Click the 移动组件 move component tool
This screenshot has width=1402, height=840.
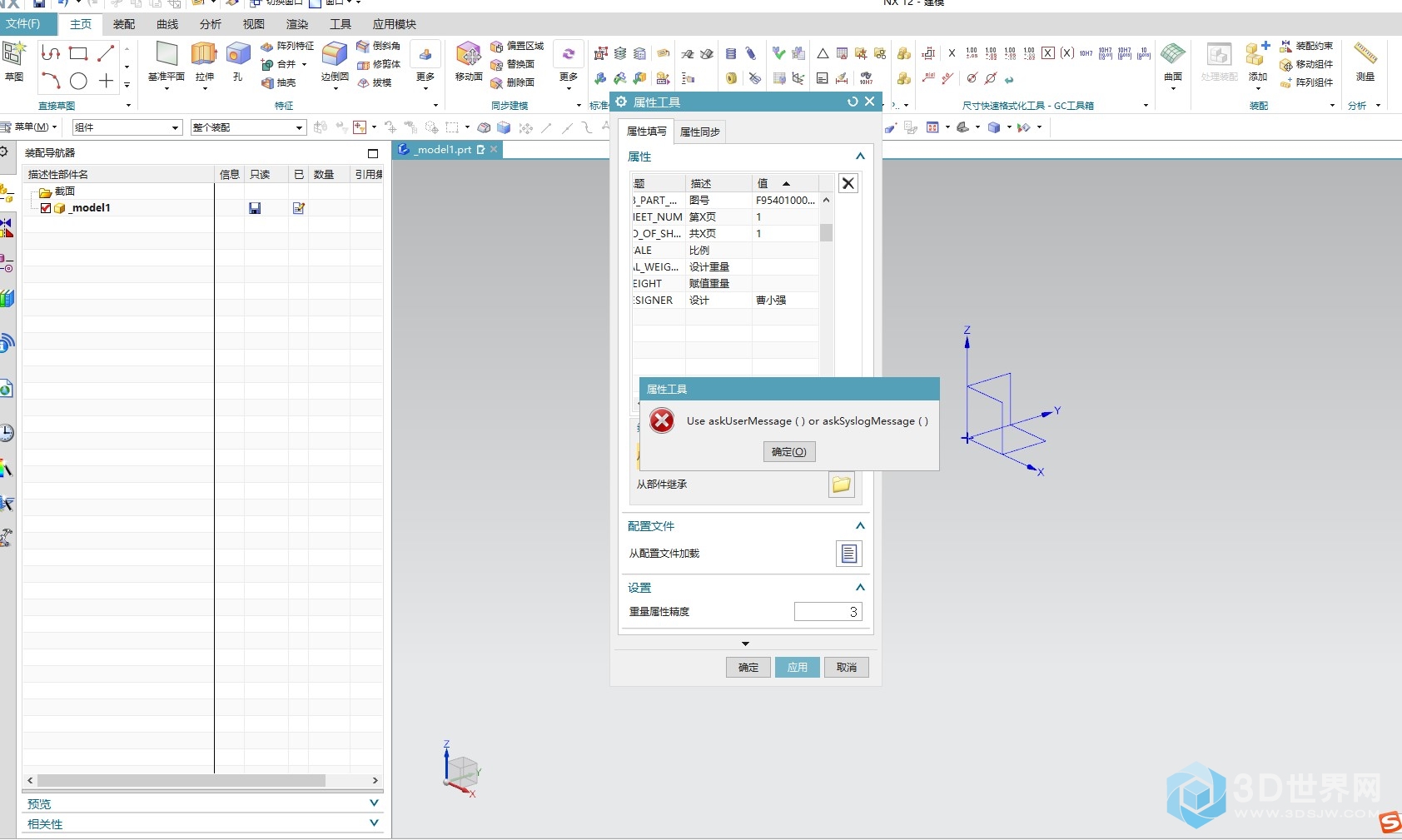pos(1306,65)
